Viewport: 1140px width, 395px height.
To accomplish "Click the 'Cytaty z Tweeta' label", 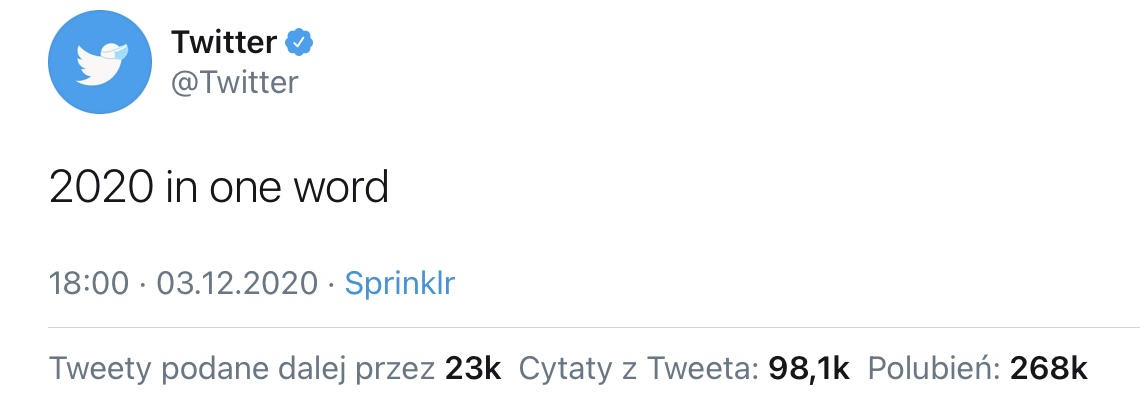I will pos(638,369).
